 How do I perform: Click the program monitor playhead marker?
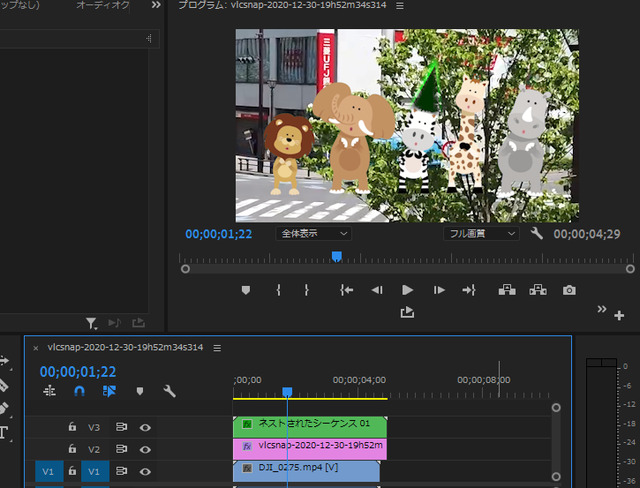point(336,256)
